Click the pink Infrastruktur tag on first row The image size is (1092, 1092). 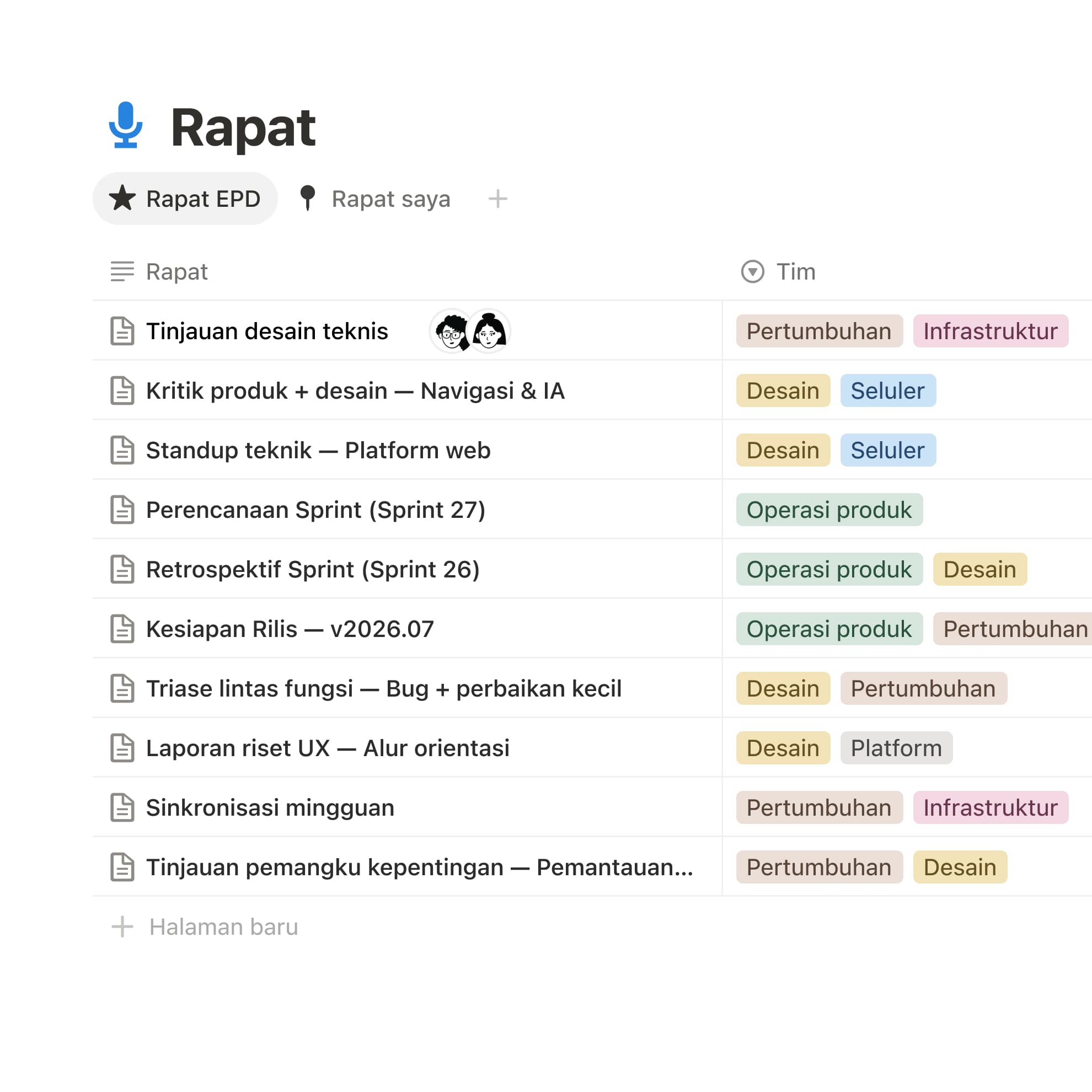point(991,331)
